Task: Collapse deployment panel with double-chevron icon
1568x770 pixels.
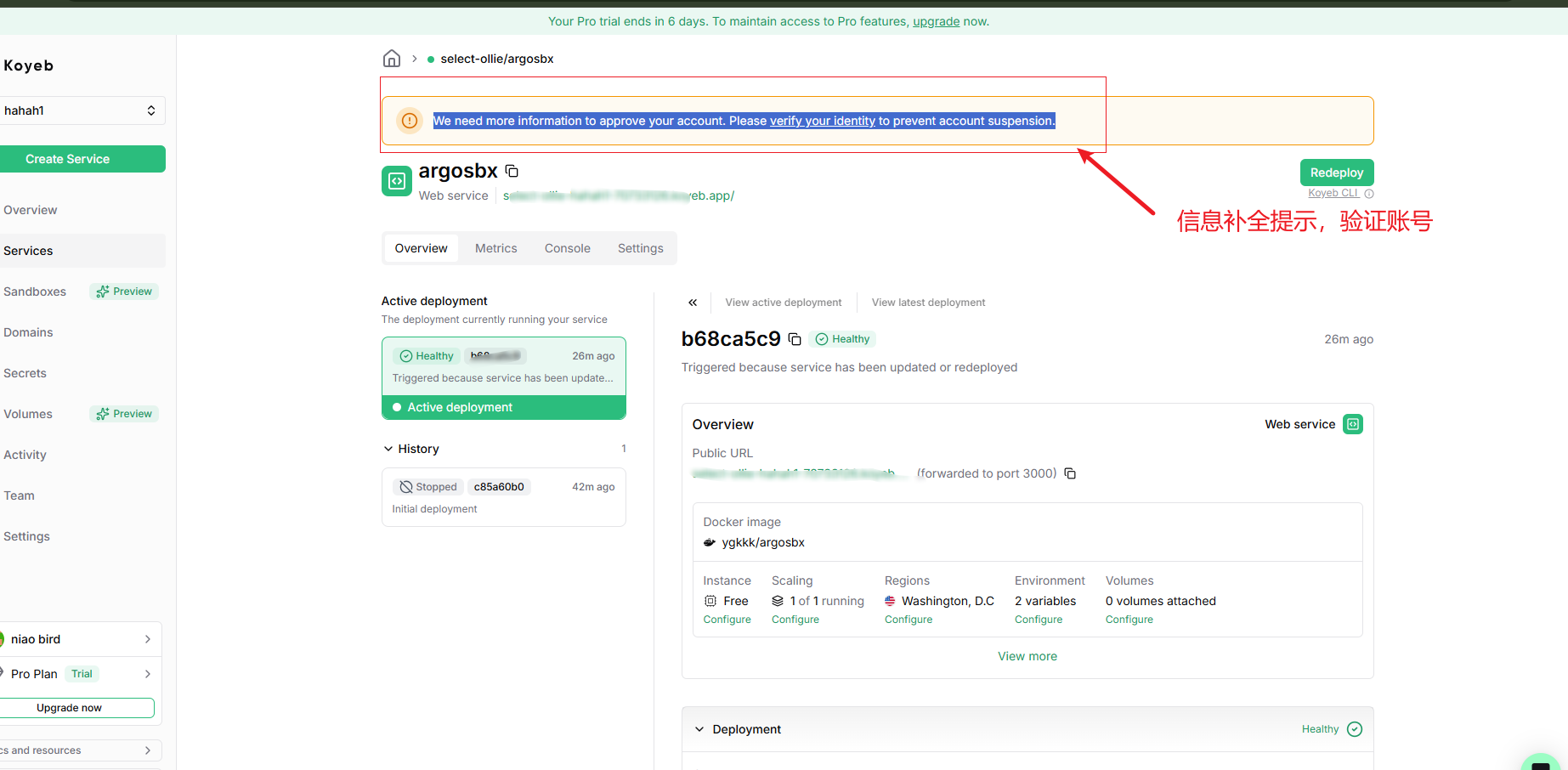Action: [x=693, y=303]
